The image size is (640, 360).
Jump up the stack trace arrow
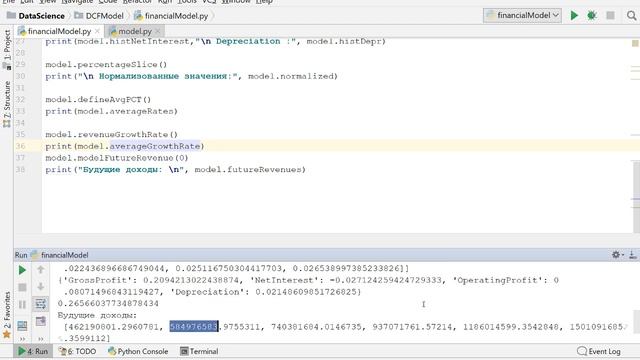pos(40,270)
